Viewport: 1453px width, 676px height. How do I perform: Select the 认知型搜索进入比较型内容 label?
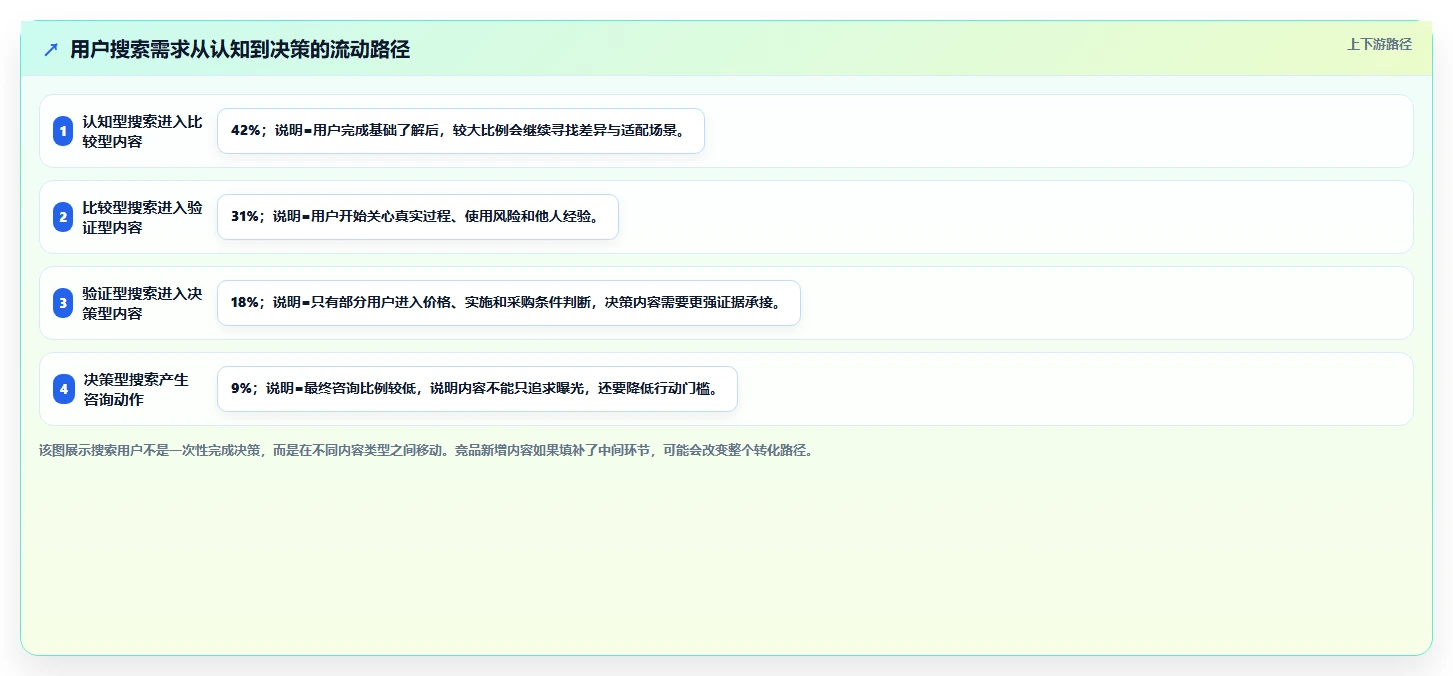[x=142, y=131]
